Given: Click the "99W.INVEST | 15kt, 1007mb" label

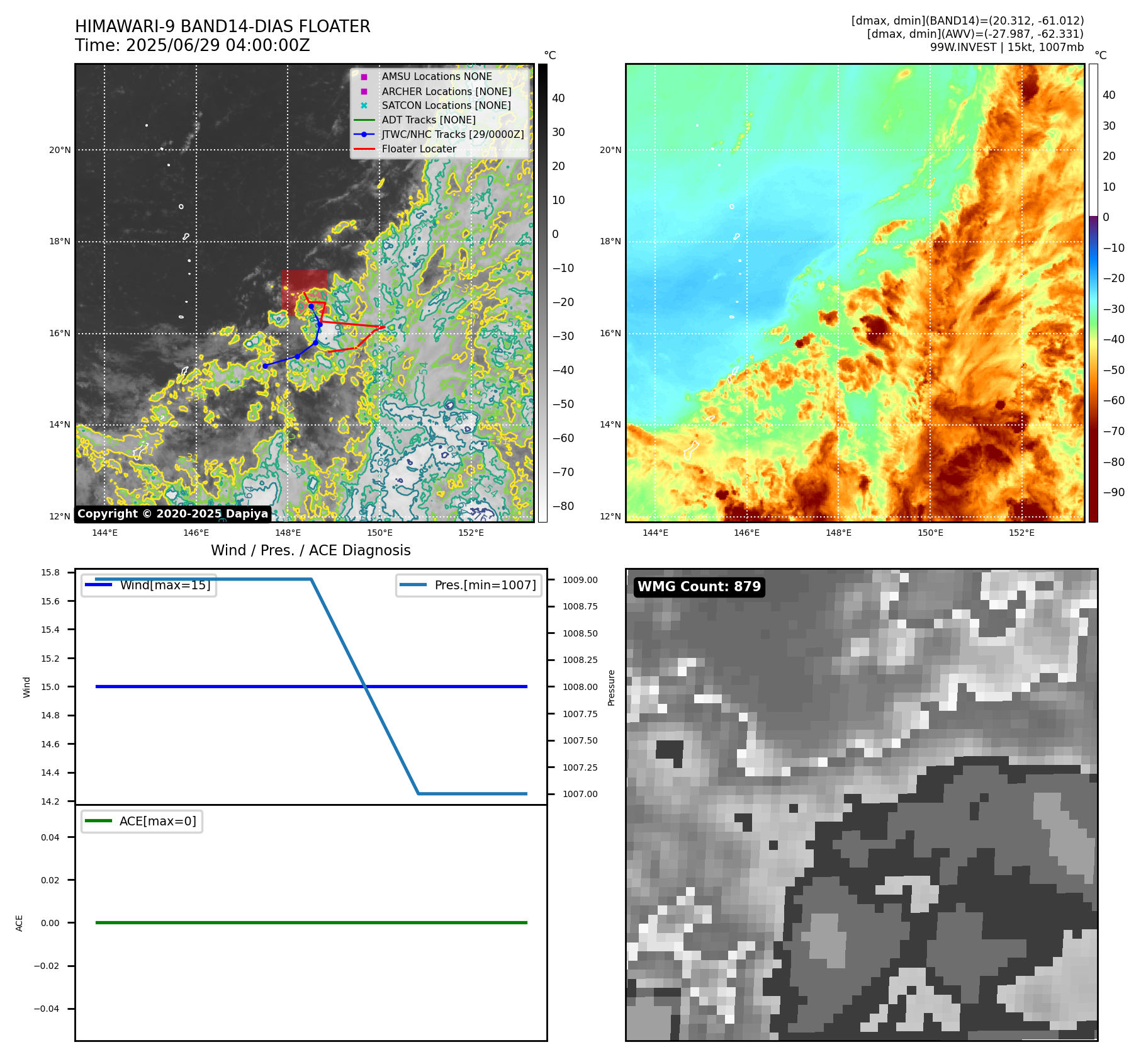Looking at the screenshot, I should [x=1007, y=47].
